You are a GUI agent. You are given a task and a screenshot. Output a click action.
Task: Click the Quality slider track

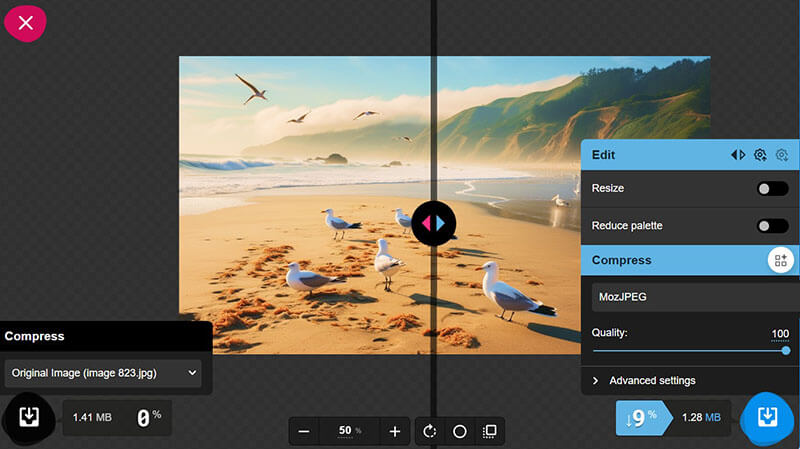coord(690,350)
